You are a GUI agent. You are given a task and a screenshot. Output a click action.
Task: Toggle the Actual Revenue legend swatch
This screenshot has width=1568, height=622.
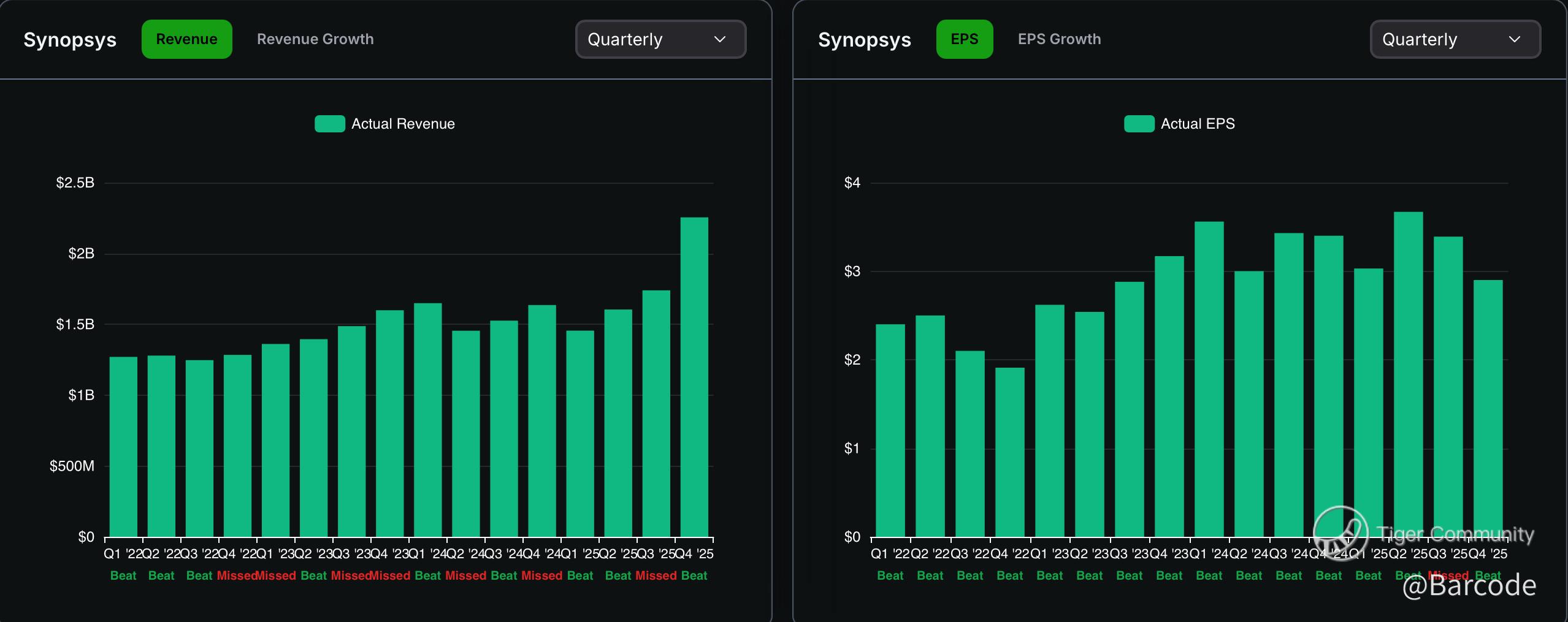click(330, 124)
